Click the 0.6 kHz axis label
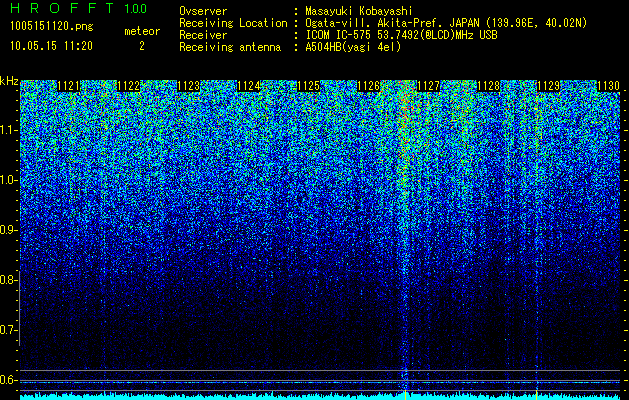Viewport: 629px width, 400px height. pyautogui.click(x=8, y=380)
